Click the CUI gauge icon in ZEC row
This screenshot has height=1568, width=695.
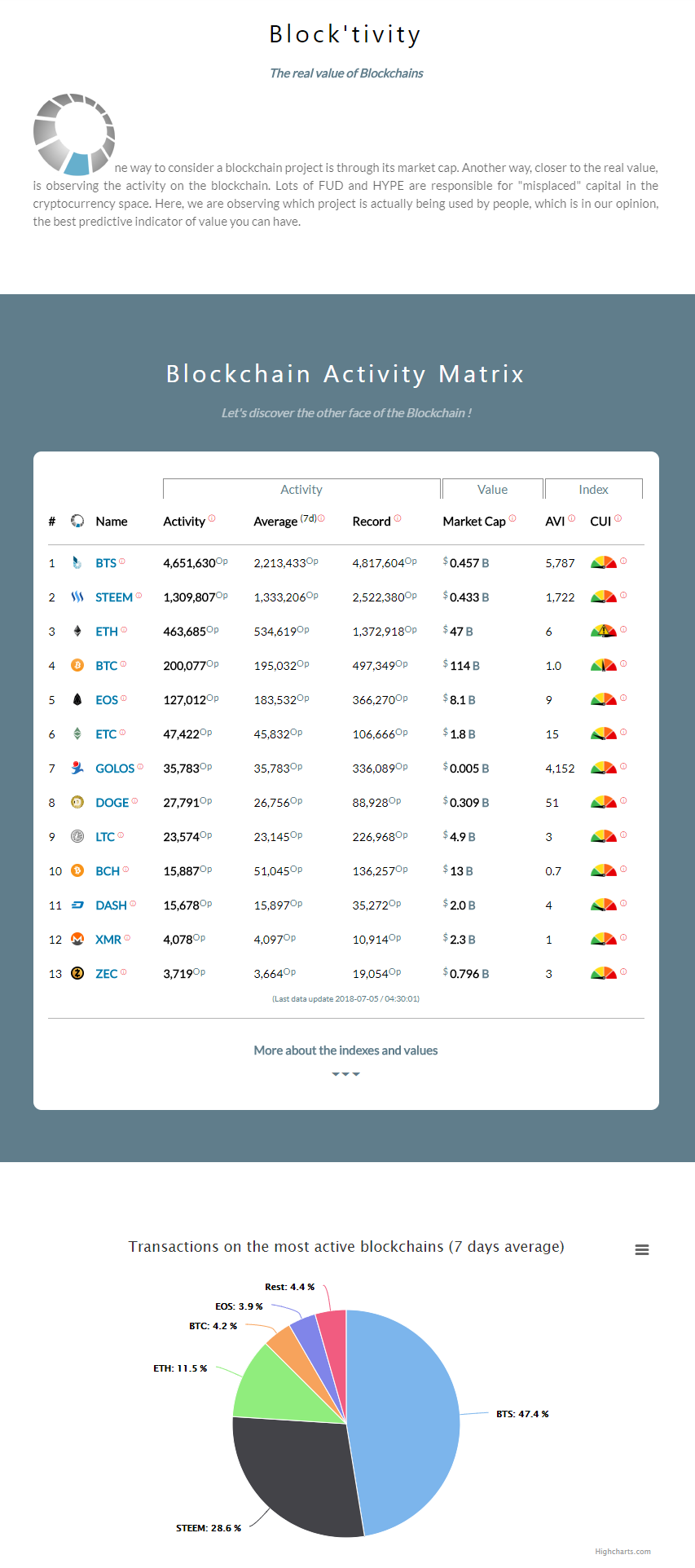(x=604, y=973)
